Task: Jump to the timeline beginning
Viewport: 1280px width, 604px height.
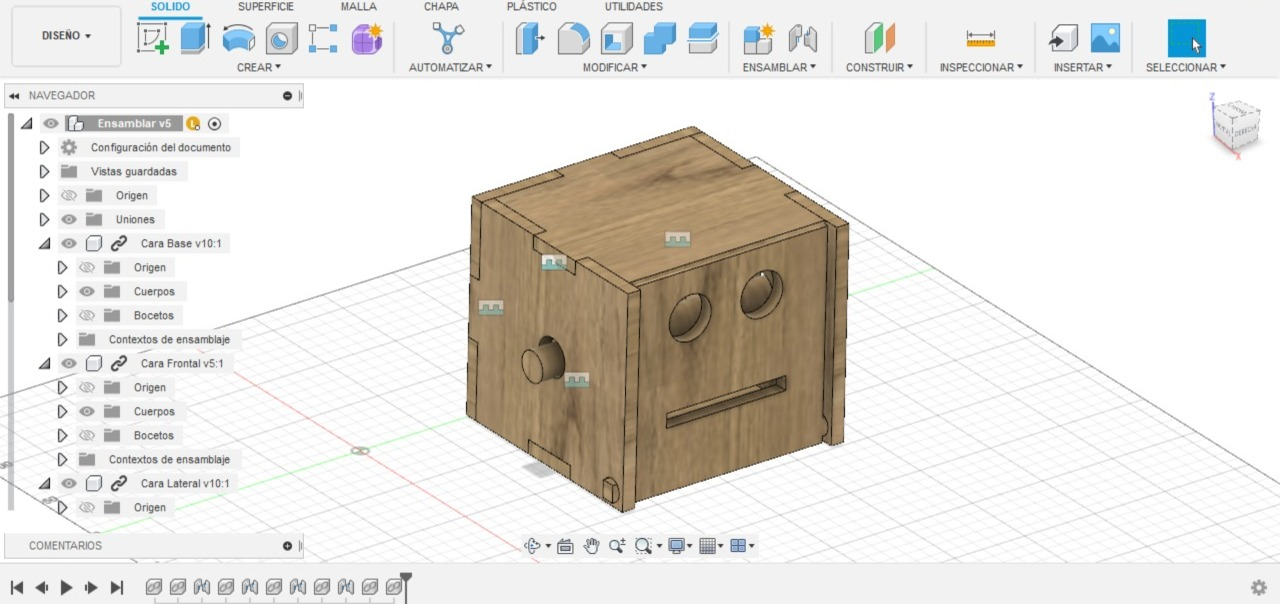Action: click(17, 588)
